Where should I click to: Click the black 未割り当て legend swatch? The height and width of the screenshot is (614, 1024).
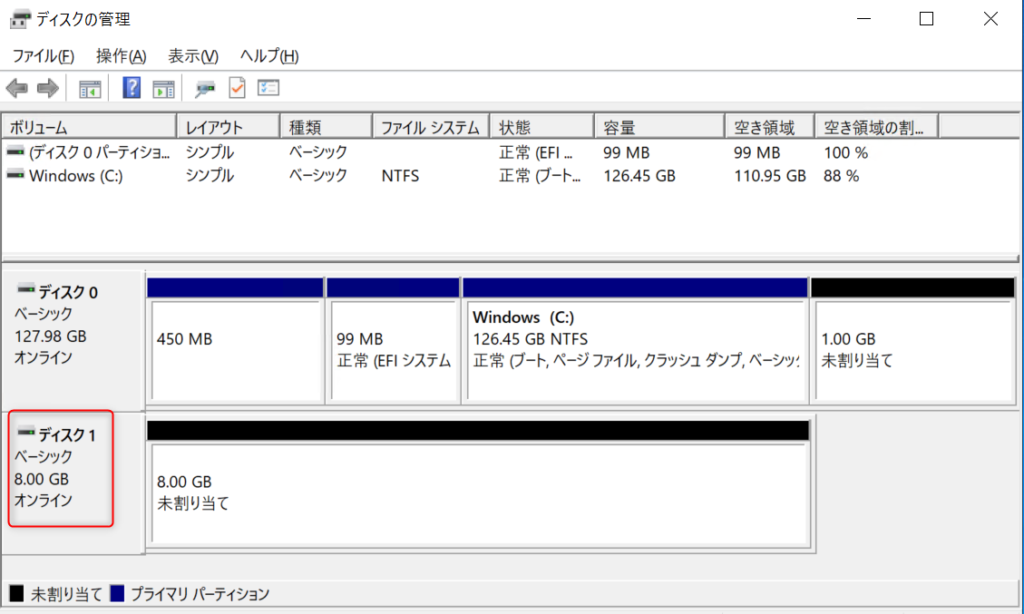(16, 593)
